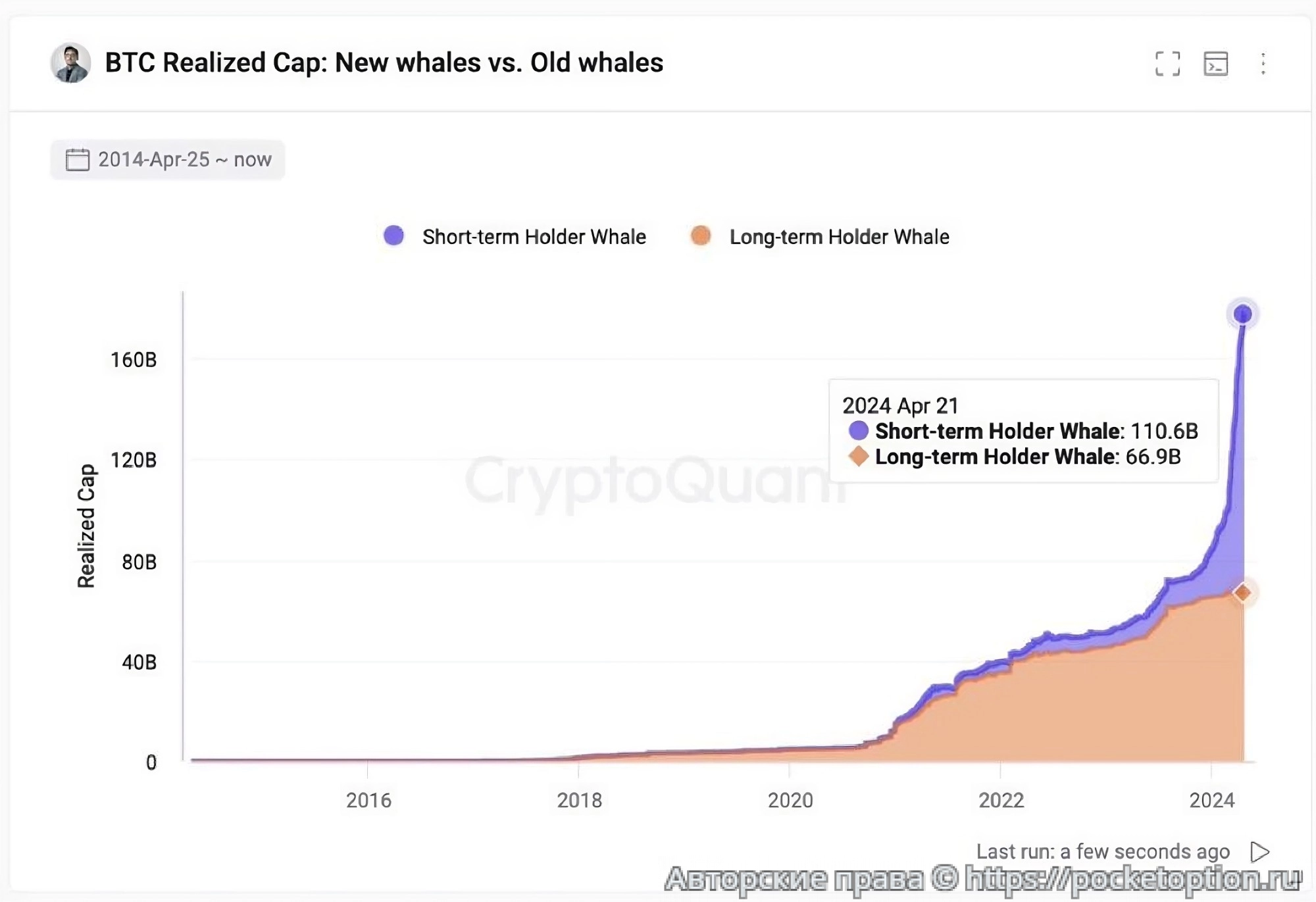Toggle the Long-term Holder Whale legend series

[839, 237]
